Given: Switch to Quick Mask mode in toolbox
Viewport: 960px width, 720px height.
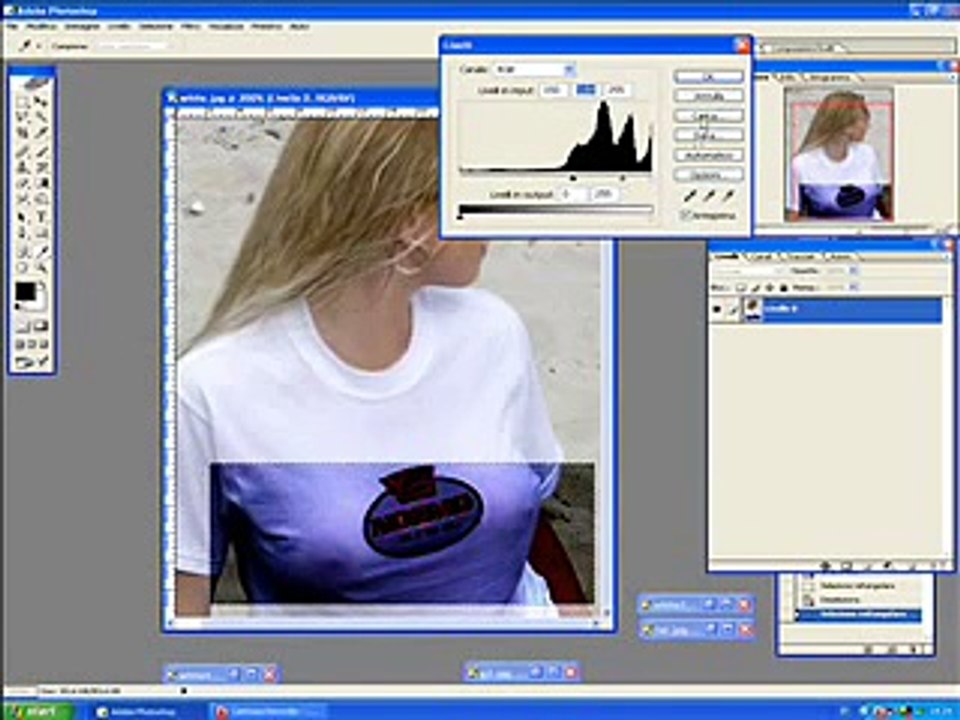Looking at the screenshot, I should 42,325.
